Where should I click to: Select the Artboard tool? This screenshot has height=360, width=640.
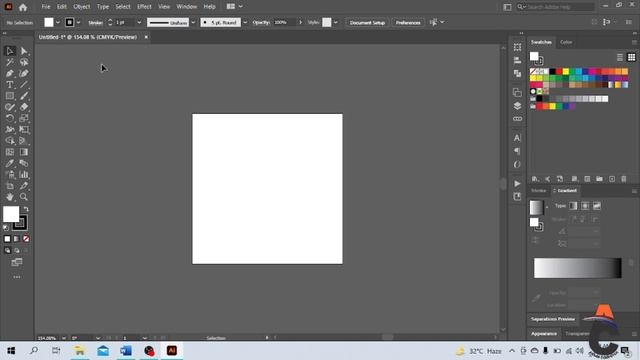(10, 186)
